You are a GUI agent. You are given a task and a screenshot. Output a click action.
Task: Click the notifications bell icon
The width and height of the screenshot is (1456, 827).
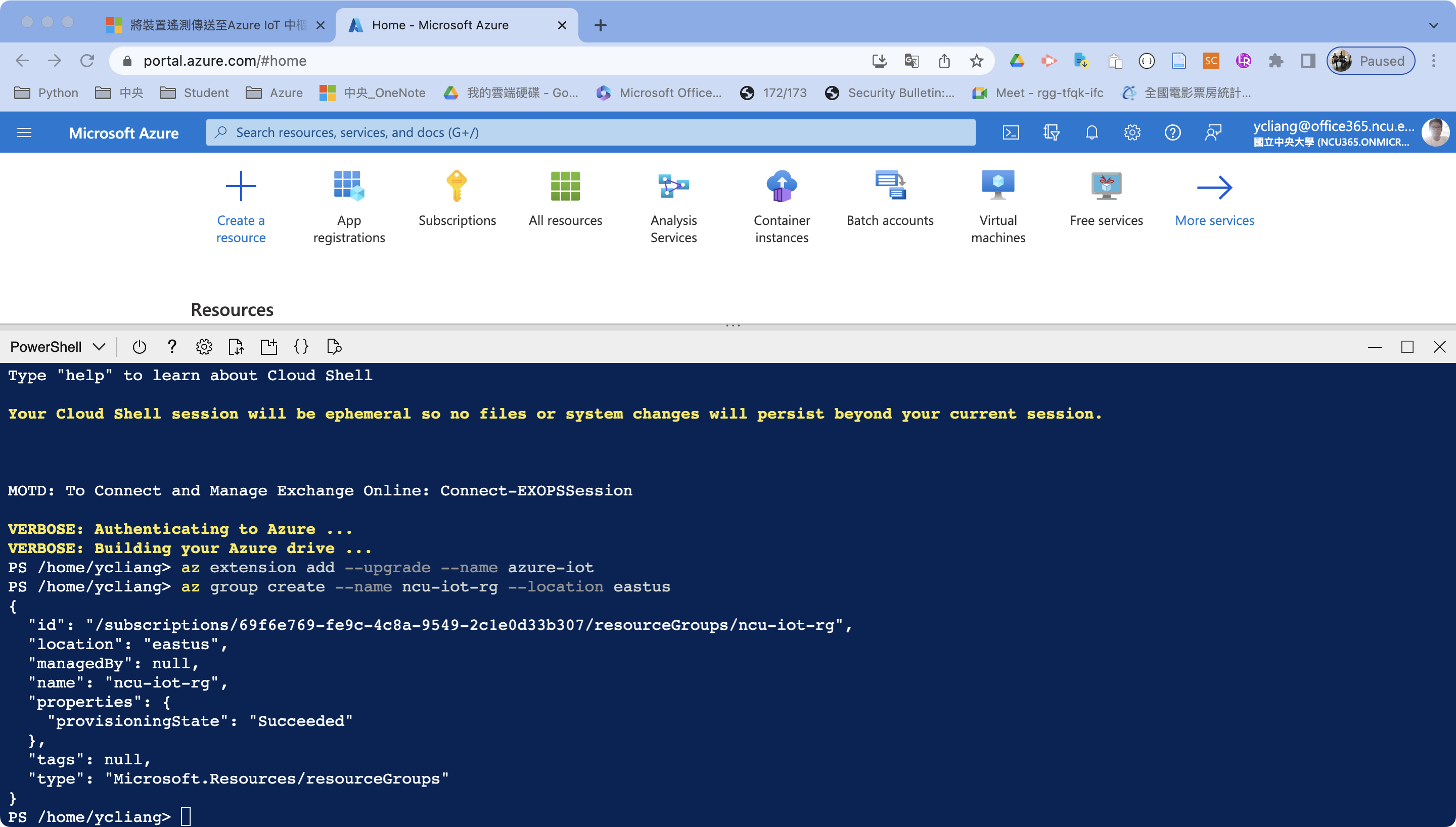point(1091,132)
